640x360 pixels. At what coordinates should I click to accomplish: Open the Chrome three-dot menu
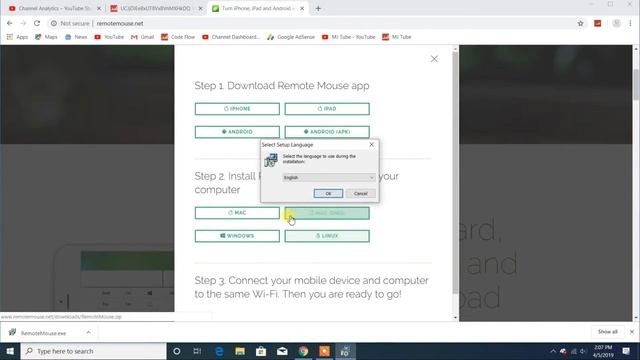(x=631, y=23)
